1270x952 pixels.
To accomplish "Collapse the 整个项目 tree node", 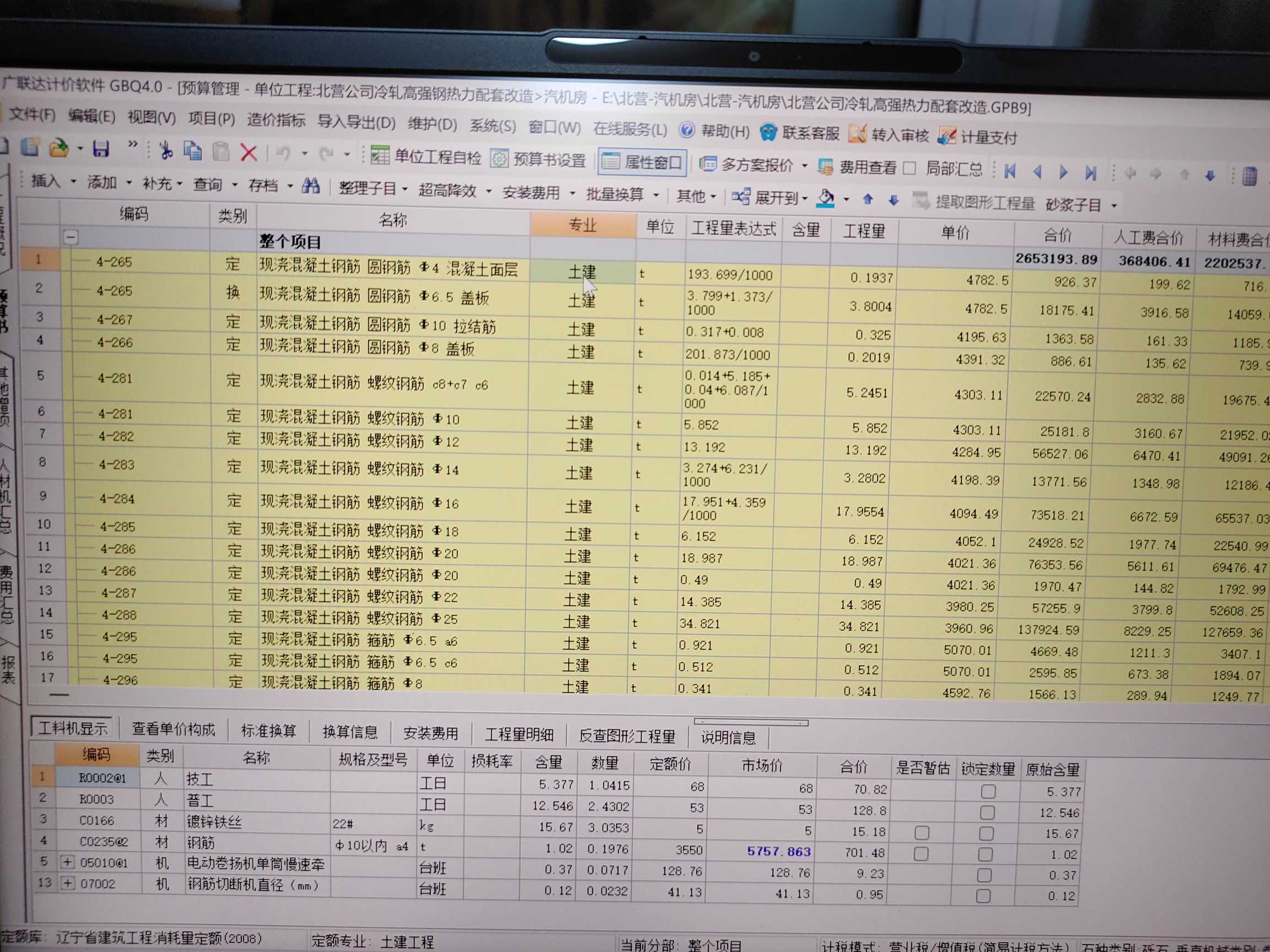I will pos(71,236).
